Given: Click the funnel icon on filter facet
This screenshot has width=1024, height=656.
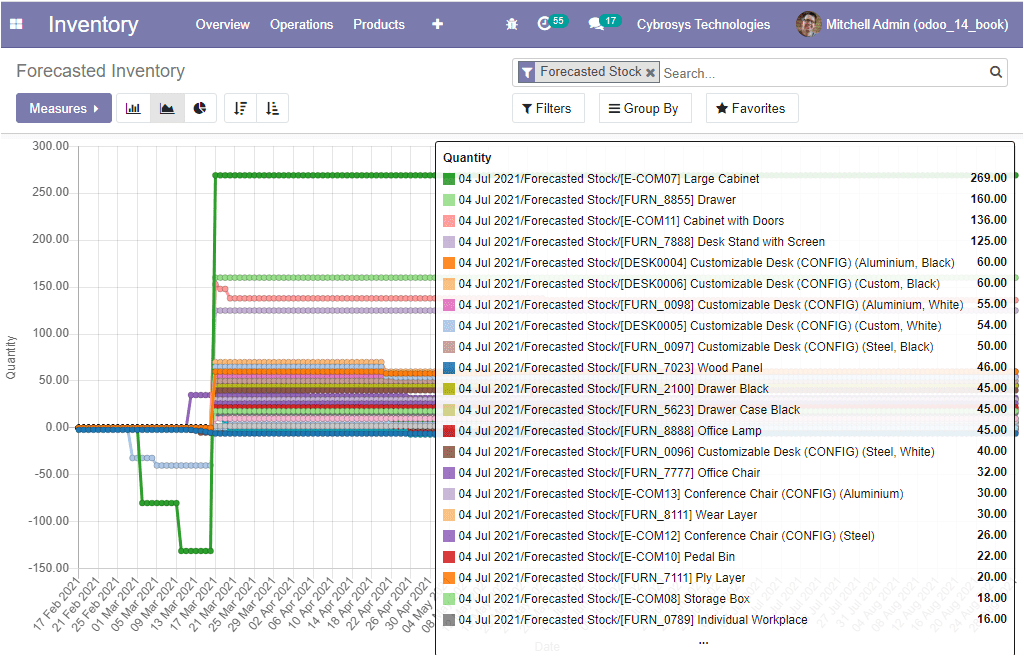Looking at the screenshot, I should pos(527,72).
